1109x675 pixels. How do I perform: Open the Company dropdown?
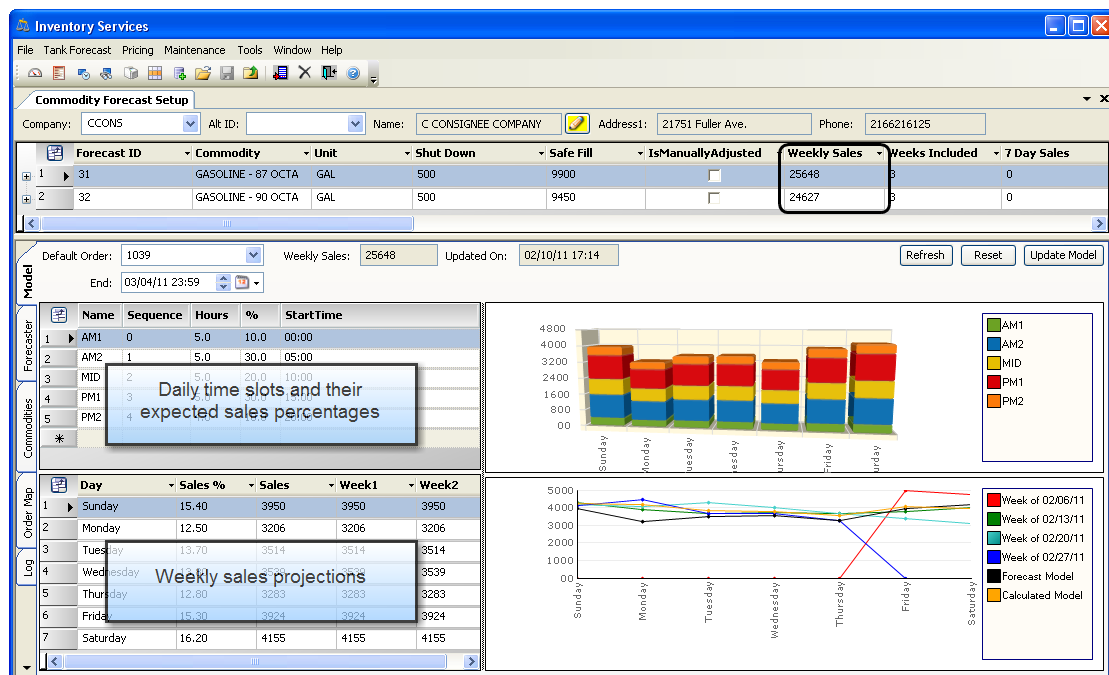191,124
